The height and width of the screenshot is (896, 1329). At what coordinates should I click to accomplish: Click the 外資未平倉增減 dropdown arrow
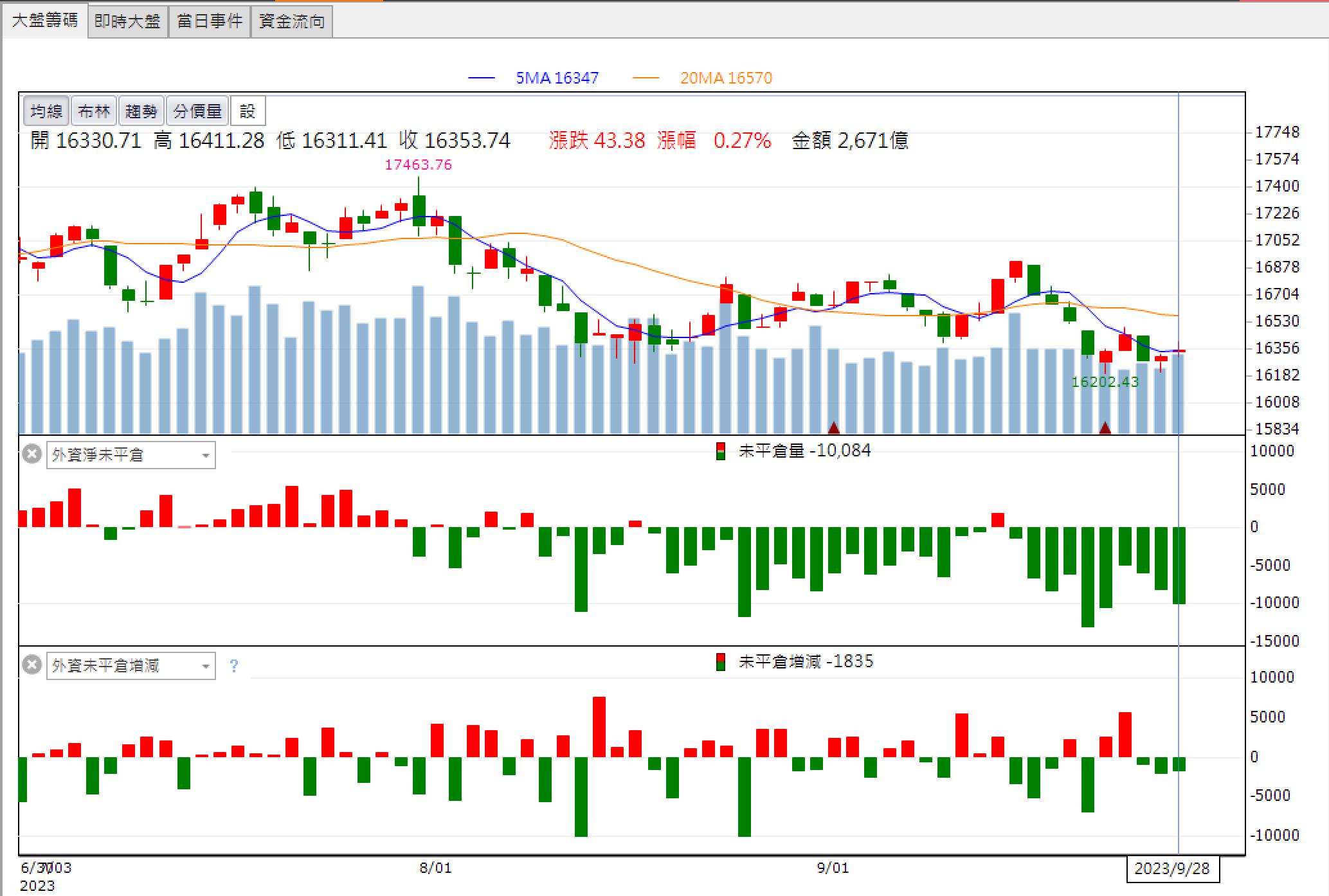point(206,667)
